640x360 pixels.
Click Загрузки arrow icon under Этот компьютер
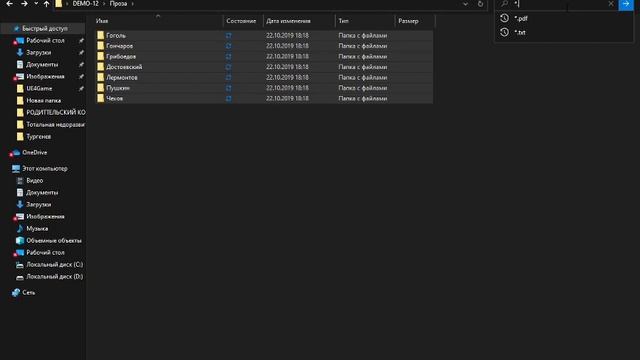20,204
